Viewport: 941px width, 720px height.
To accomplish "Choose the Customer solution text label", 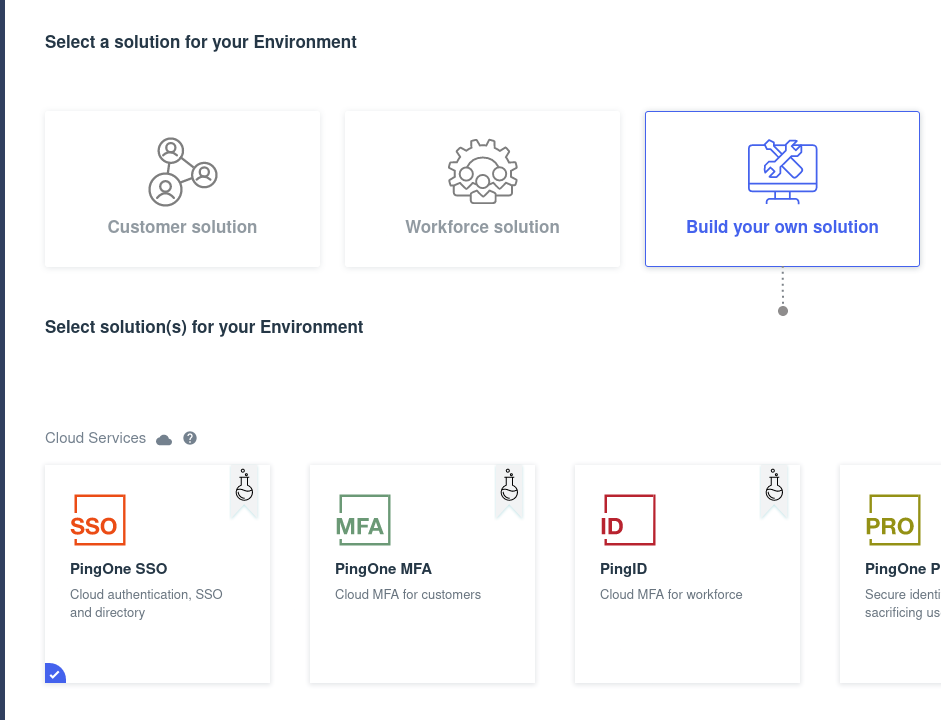I will pyautogui.click(x=182, y=227).
